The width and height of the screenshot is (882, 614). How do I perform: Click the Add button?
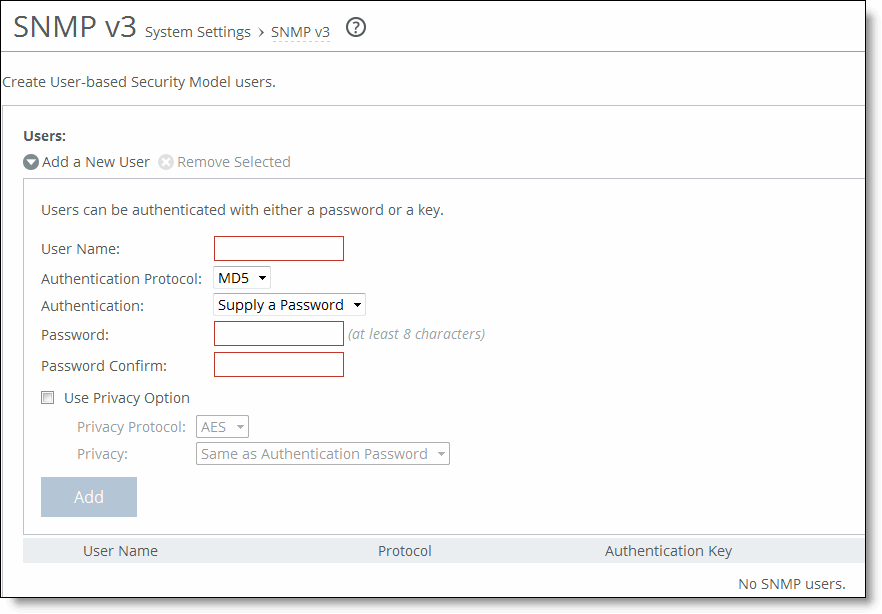coord(88,496)
